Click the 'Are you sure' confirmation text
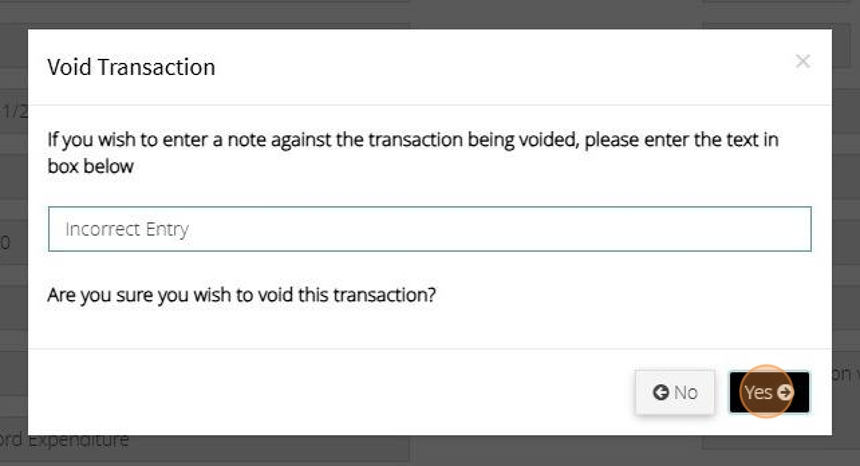The image size is (860, 466). [x=241, y=296]
